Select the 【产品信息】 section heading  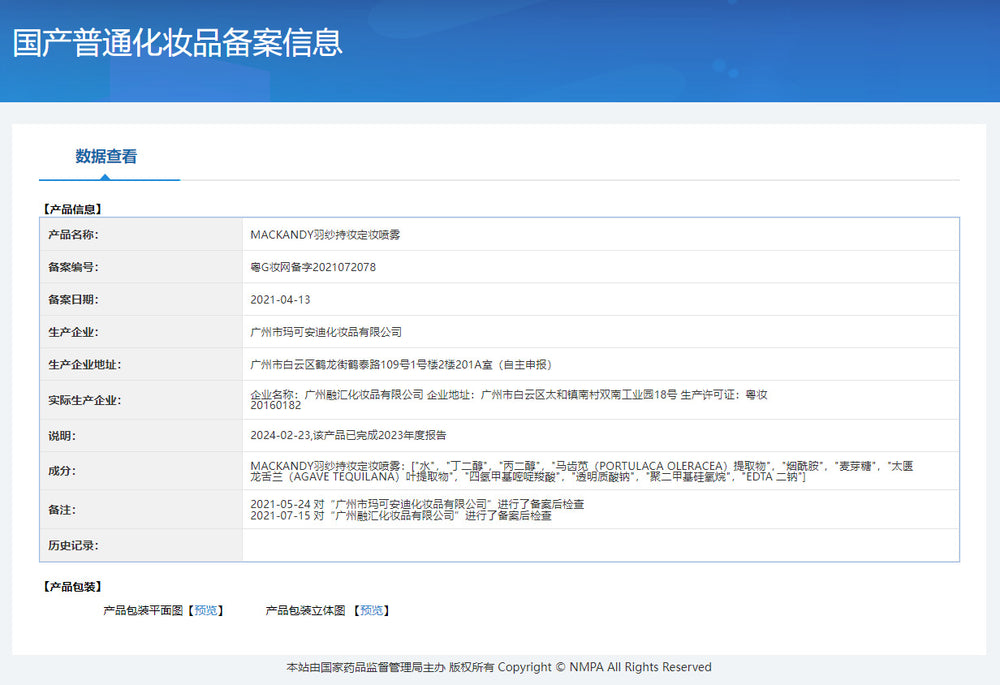coord(73,209)
